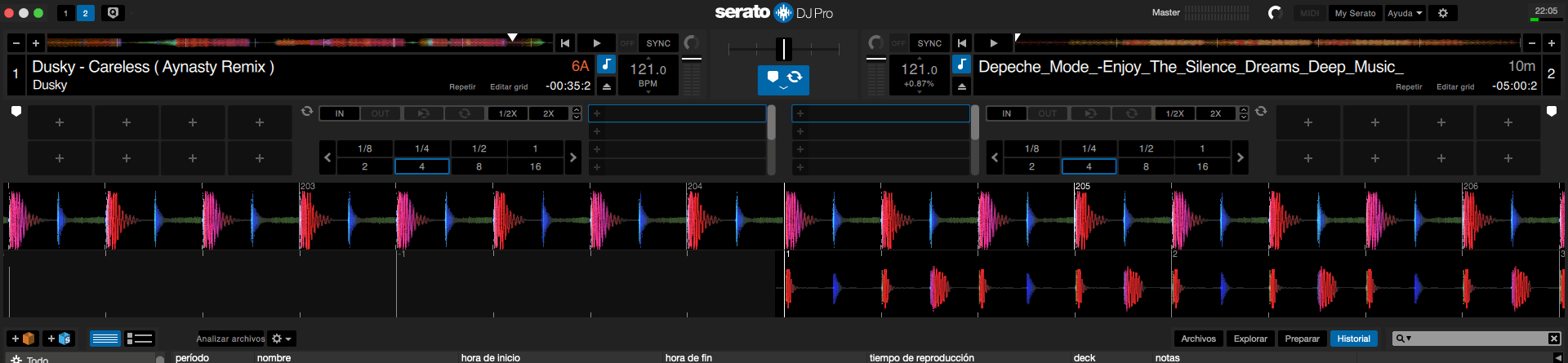The width and height of the screenshot is (1568, 363).
Task: Switch to the Archivos tab
Action: point(1198,339)
